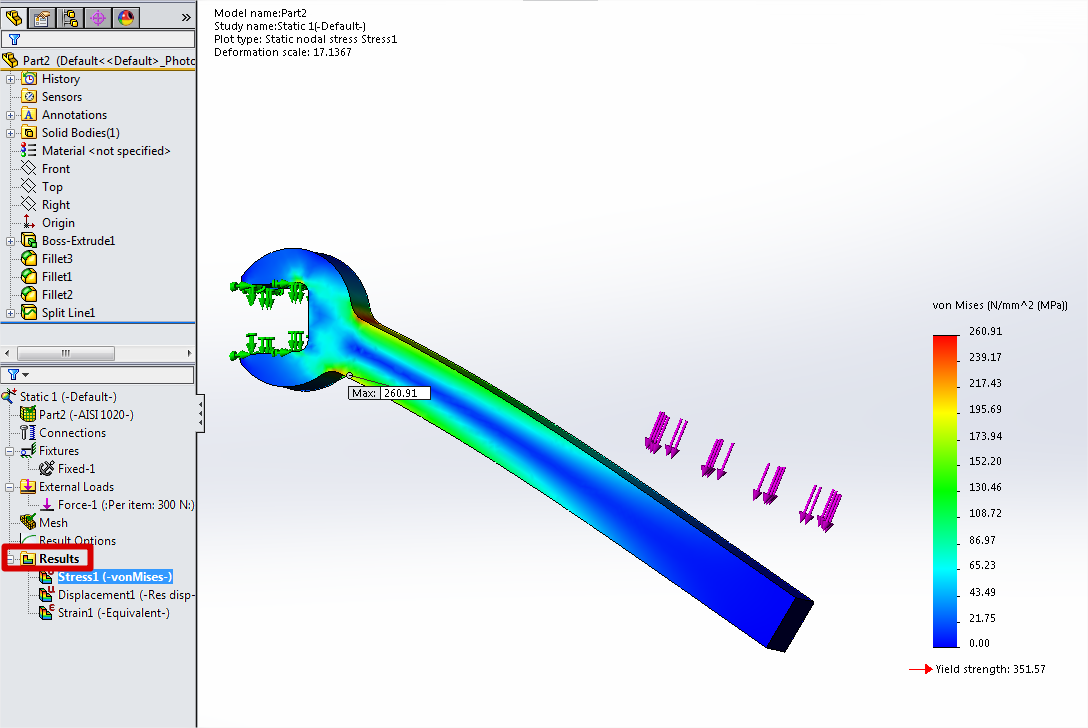This screenshot has width=1088, height=728.
Task: Open the simulation tree filter dropdown
Action: (19, 374)
